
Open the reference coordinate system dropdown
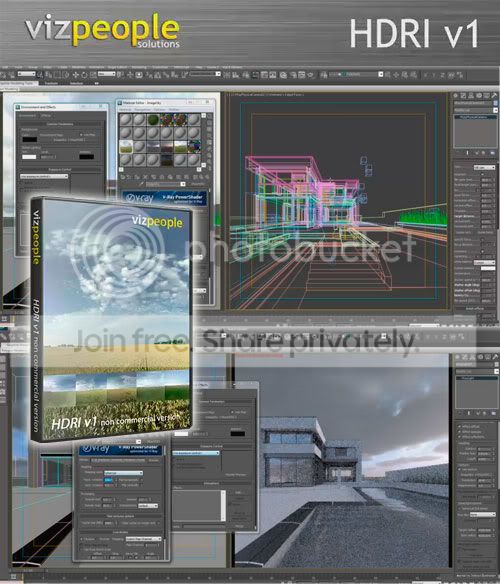coord(107,74)
